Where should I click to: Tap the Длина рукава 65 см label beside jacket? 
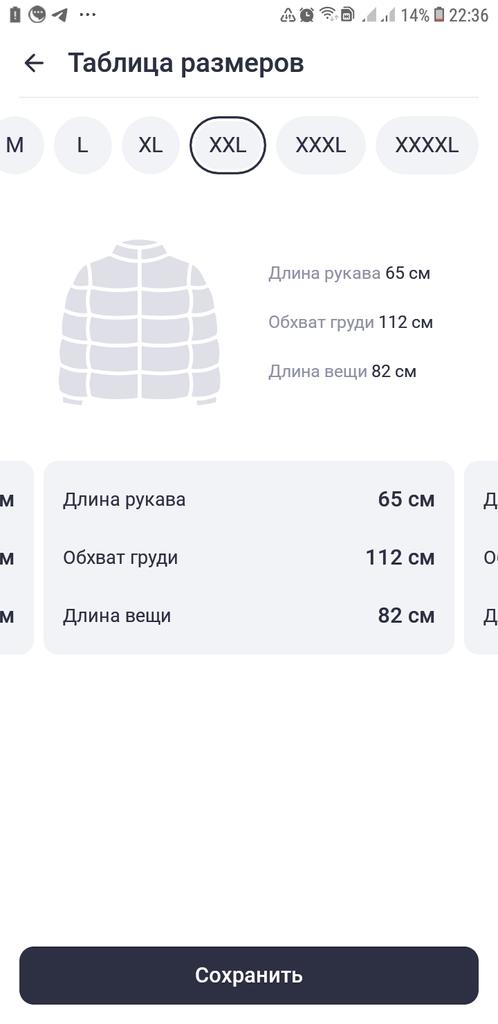tap(349, 273)
